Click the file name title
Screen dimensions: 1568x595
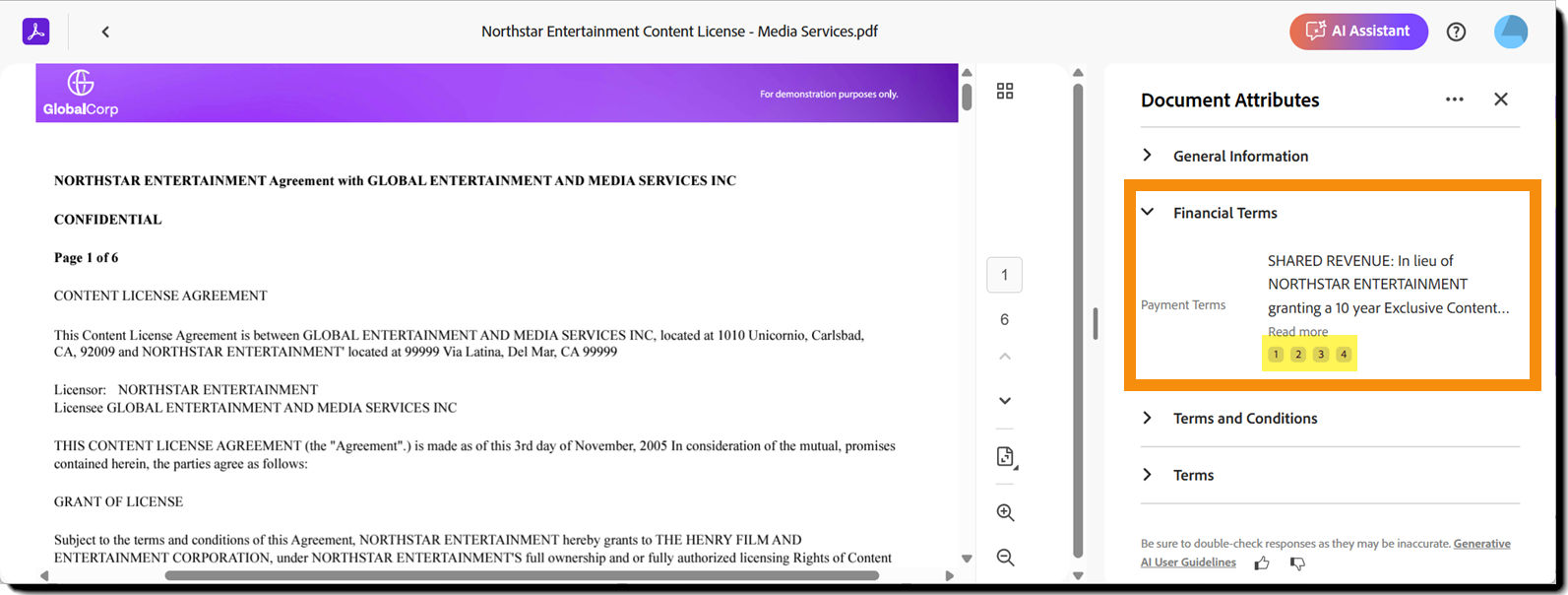click(679, 32)
